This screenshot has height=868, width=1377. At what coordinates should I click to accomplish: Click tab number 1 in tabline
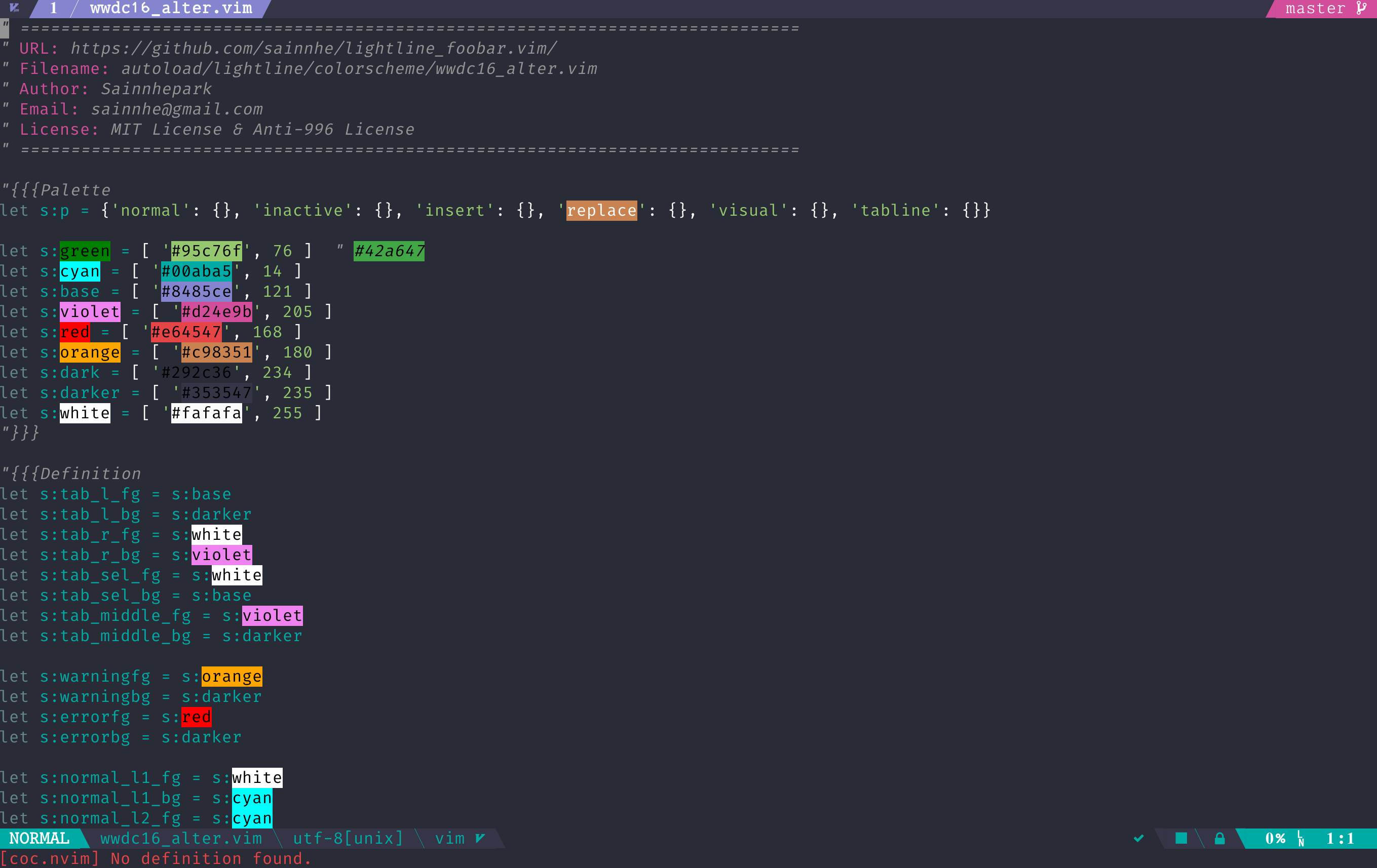53,8
